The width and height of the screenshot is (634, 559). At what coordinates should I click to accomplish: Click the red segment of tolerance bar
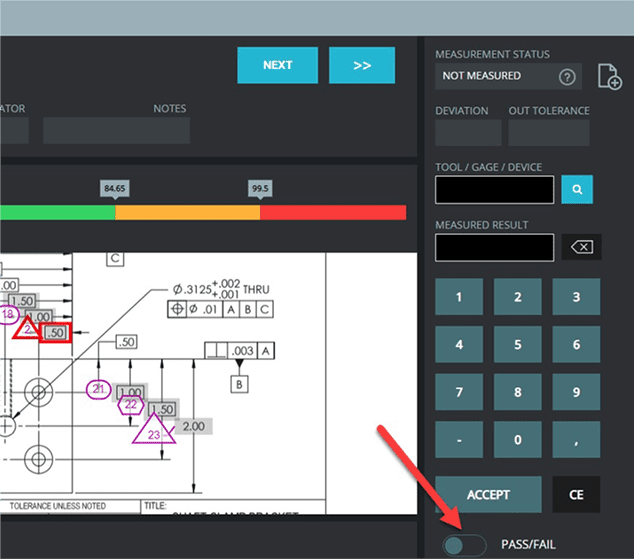(333, 212)
